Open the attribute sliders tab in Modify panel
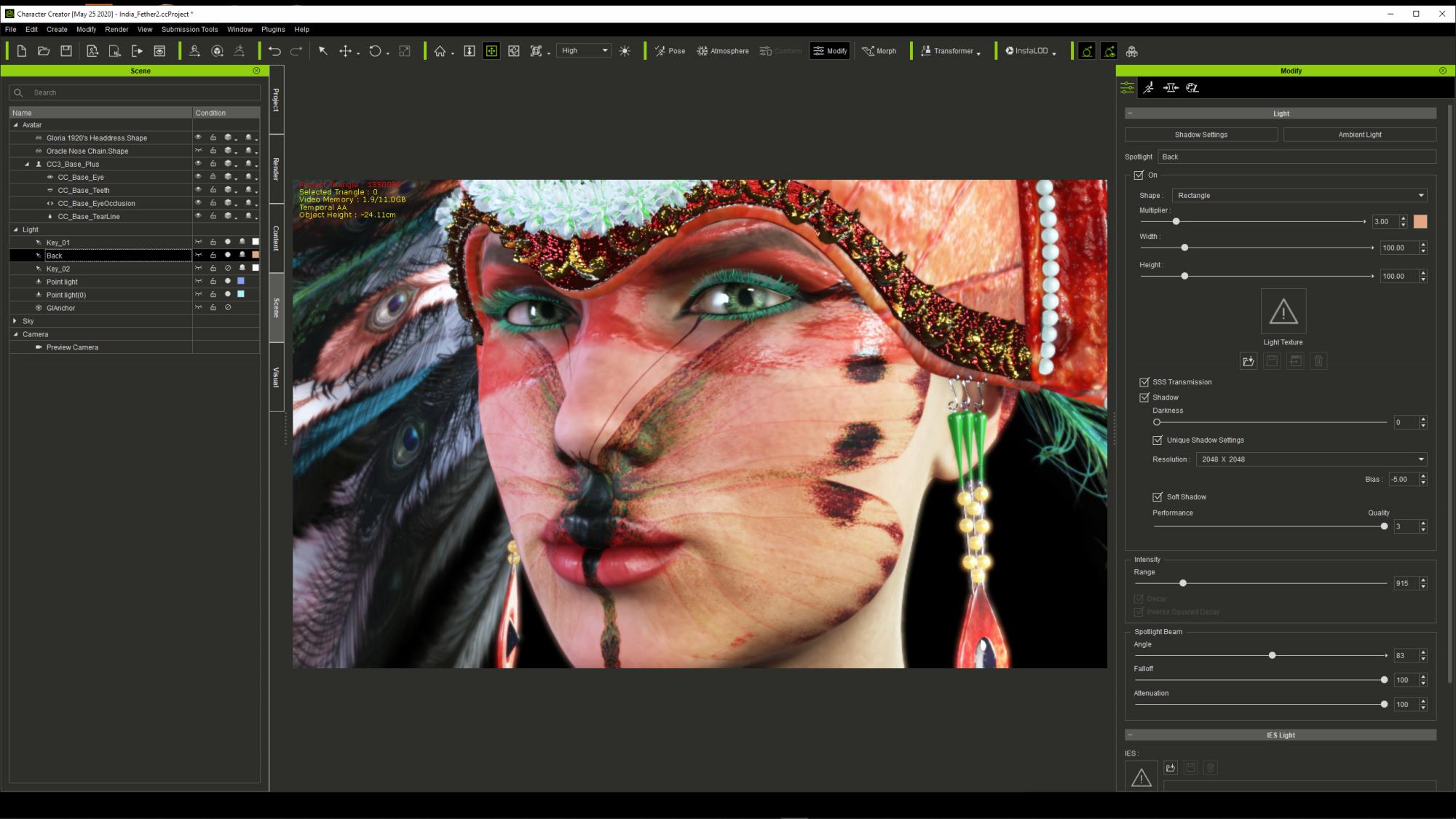Viewport: 1456px width, 819px height. click(x=1127, y=88)
